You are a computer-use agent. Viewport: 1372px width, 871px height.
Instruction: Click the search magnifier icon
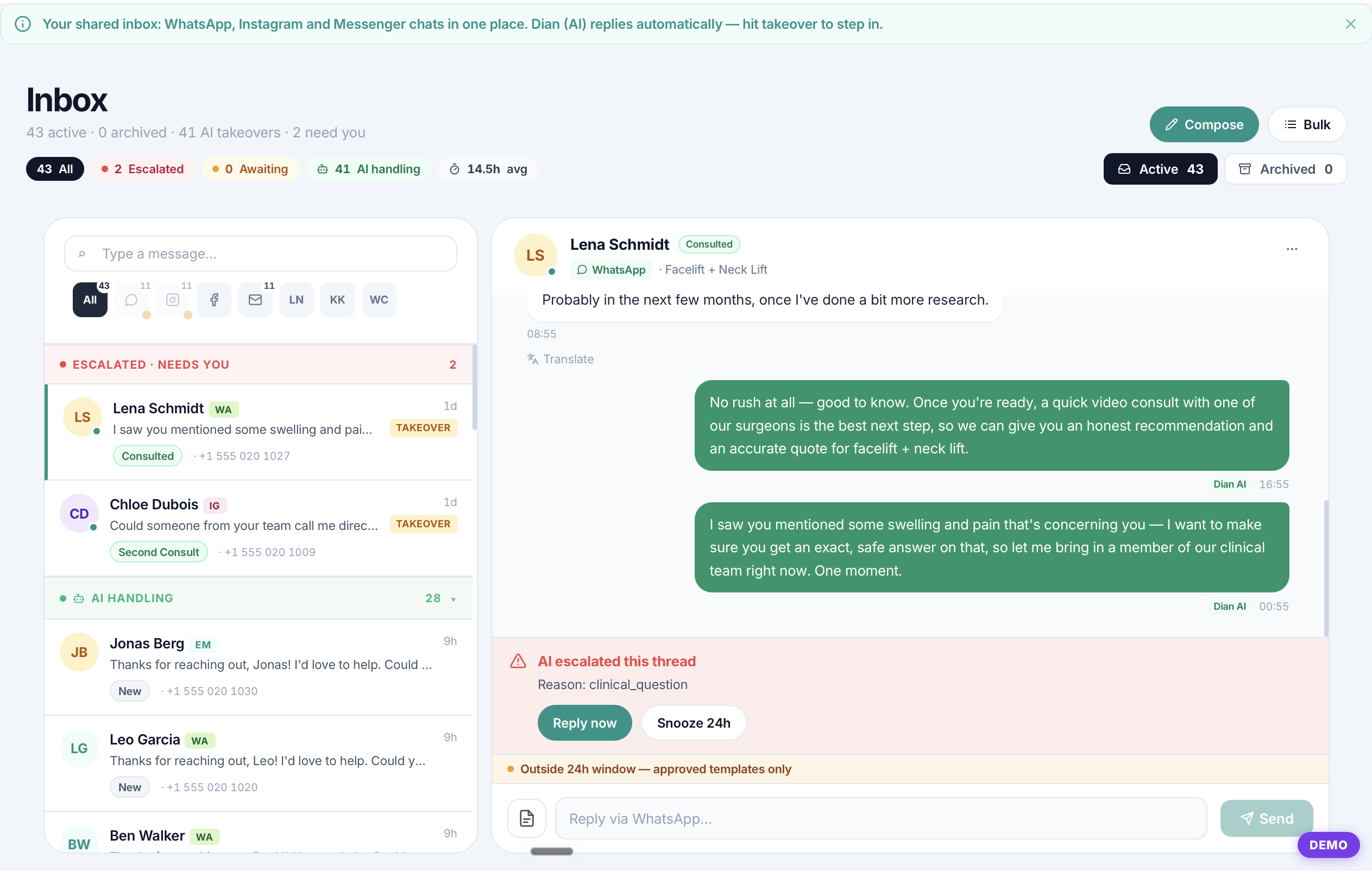(x=82, y=254)
